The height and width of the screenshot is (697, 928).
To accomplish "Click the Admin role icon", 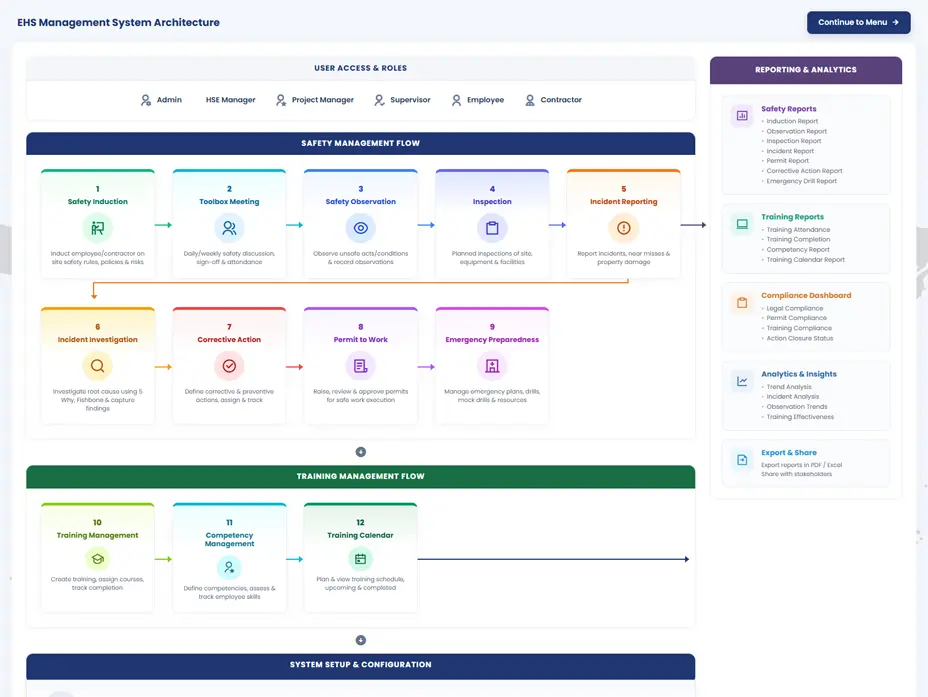I will 146,100.
